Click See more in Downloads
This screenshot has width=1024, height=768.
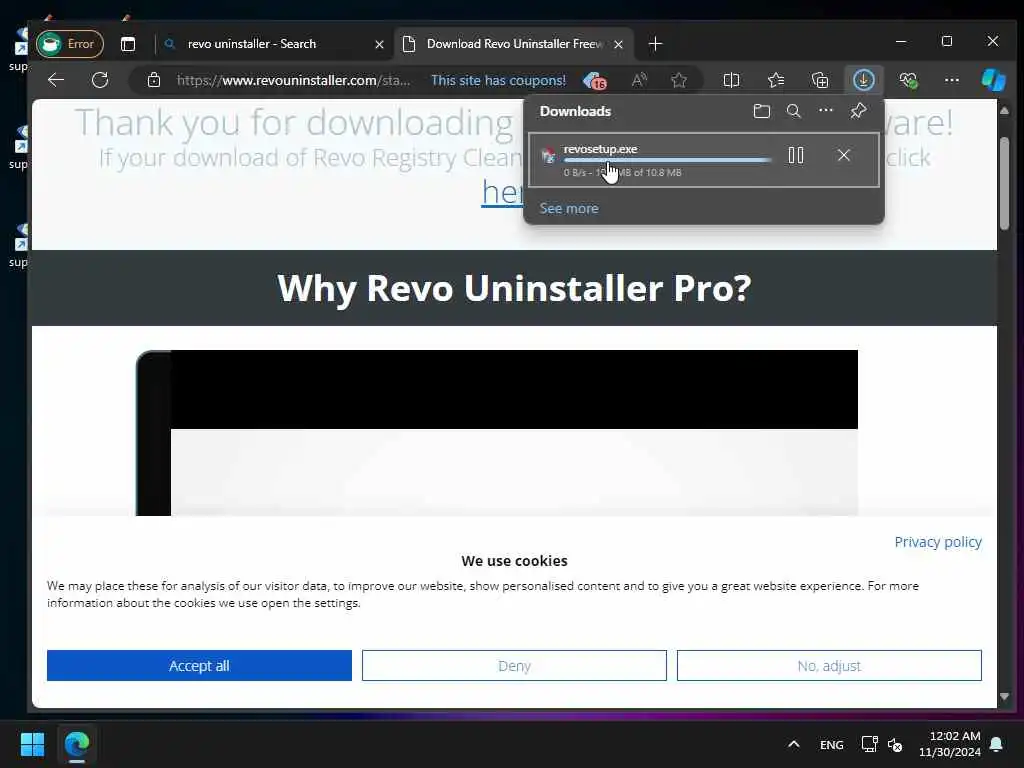click(569, 208)
